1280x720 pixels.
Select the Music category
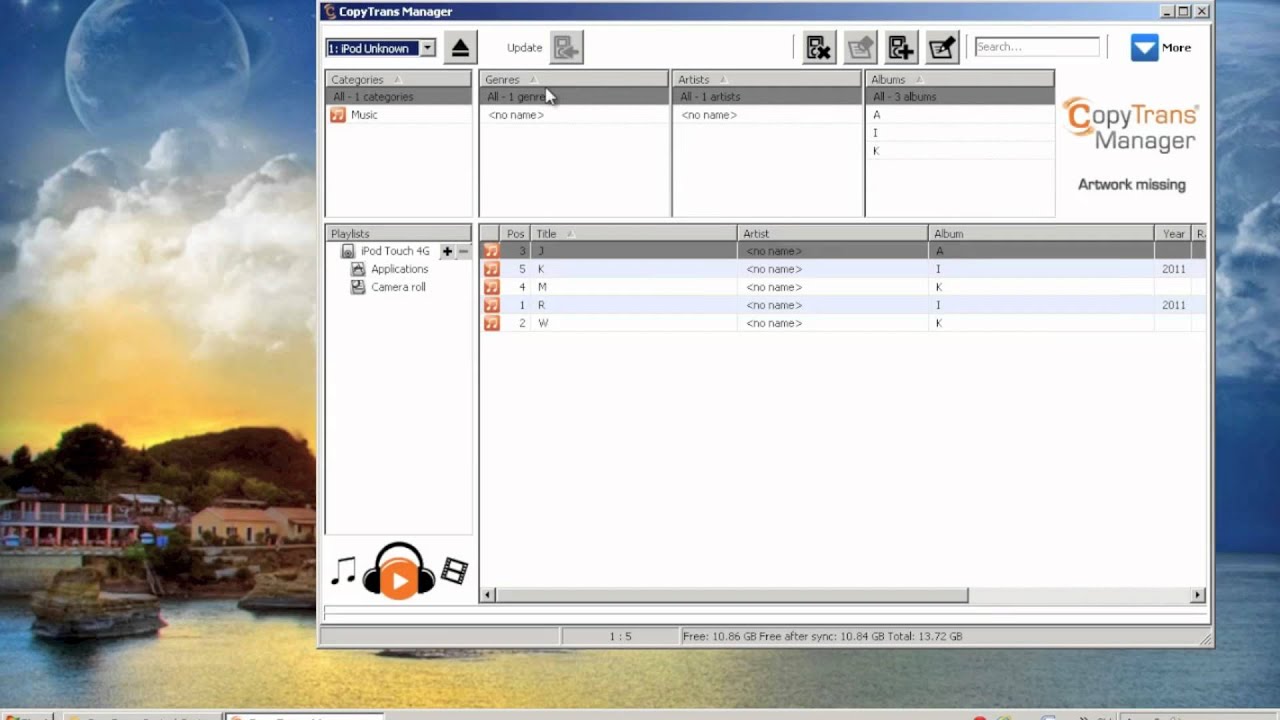[398, 115]
